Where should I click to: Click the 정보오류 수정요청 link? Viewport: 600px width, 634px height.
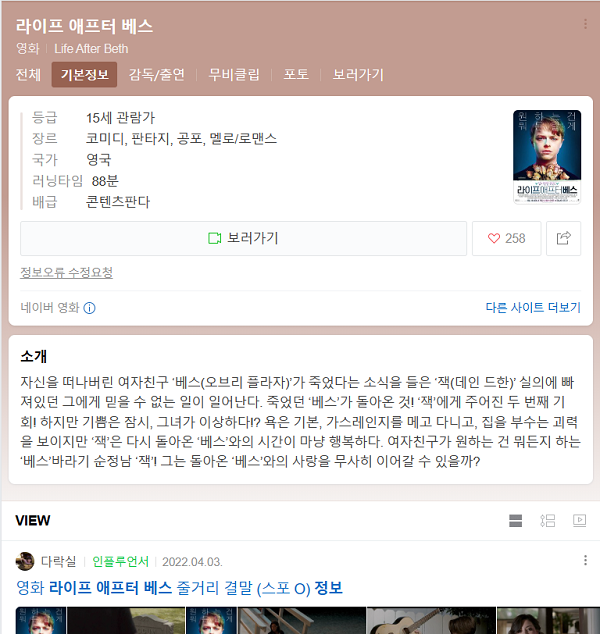tap(66, 273)
